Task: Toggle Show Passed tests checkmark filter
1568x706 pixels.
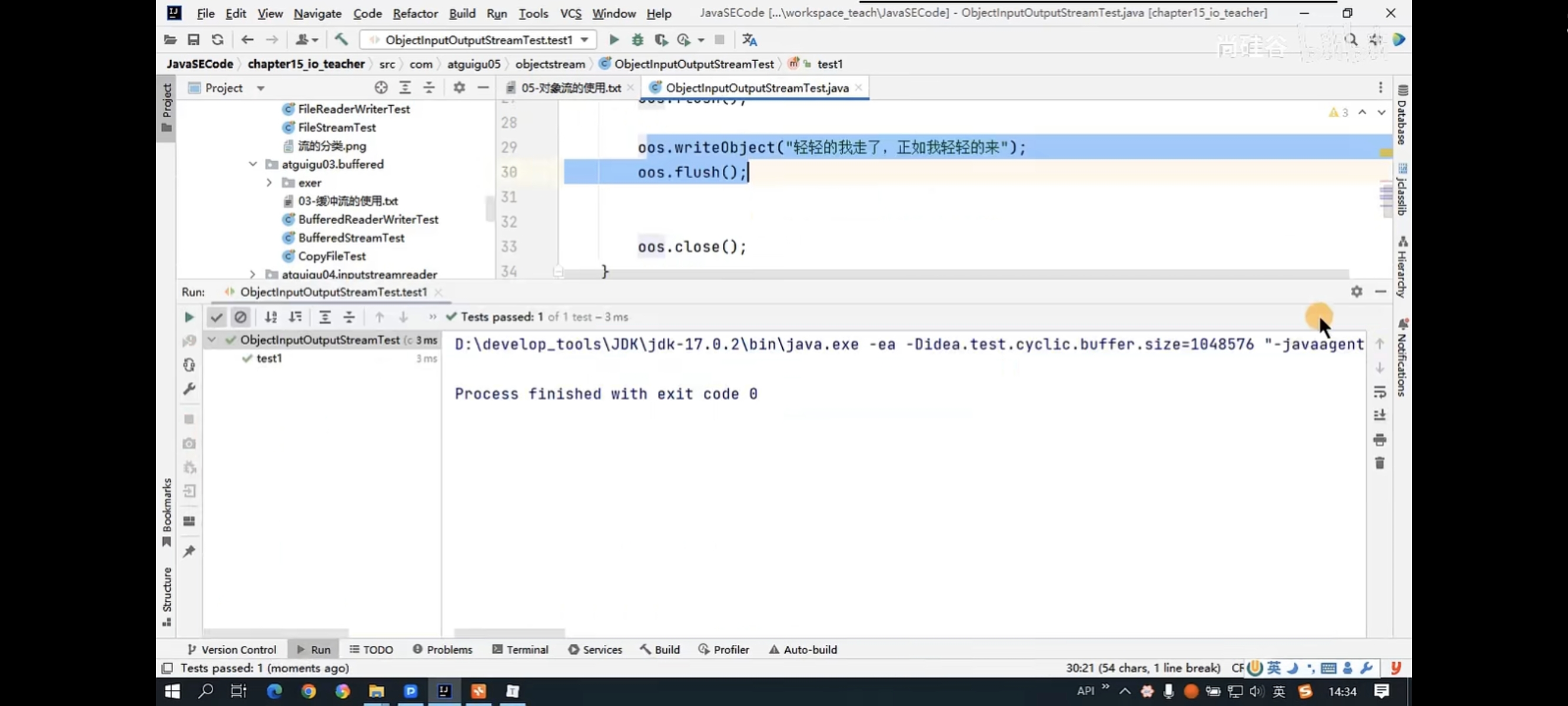Action: (x=216, y=317)
